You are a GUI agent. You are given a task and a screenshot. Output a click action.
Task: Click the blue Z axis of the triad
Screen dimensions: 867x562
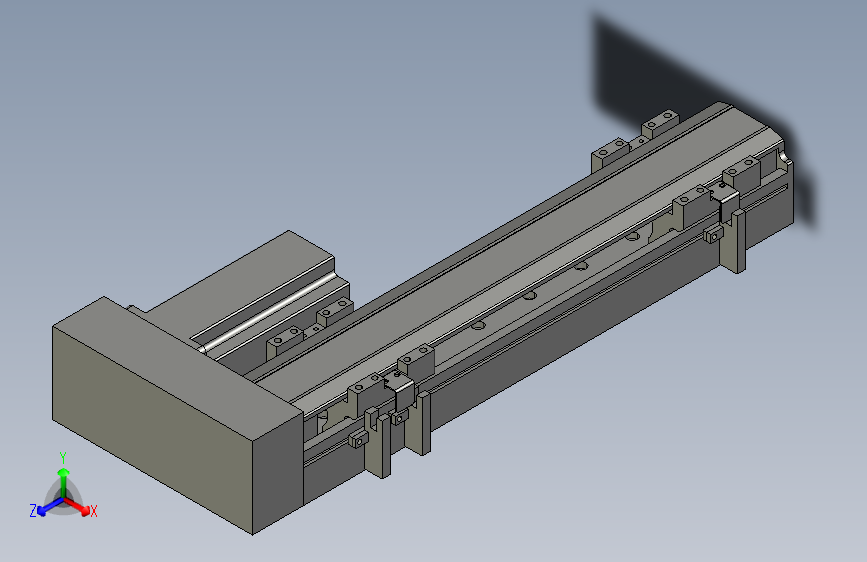(x=50, y=507)
